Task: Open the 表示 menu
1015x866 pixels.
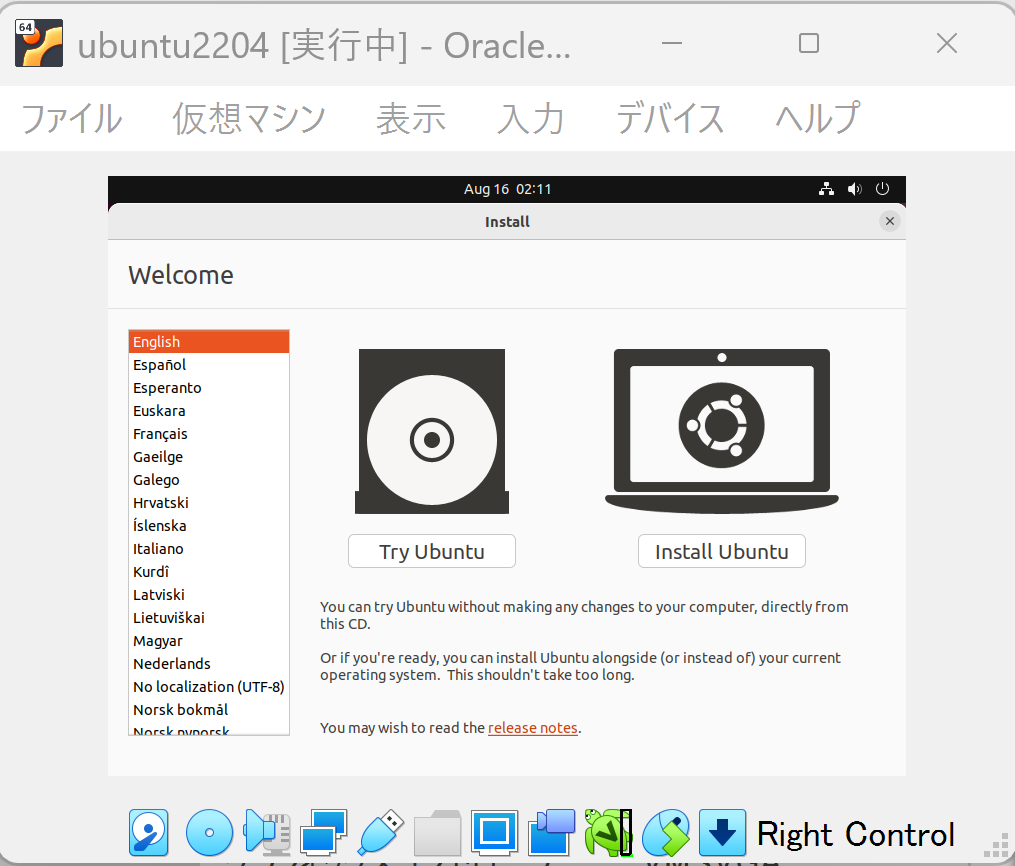Action: point(411,119)
